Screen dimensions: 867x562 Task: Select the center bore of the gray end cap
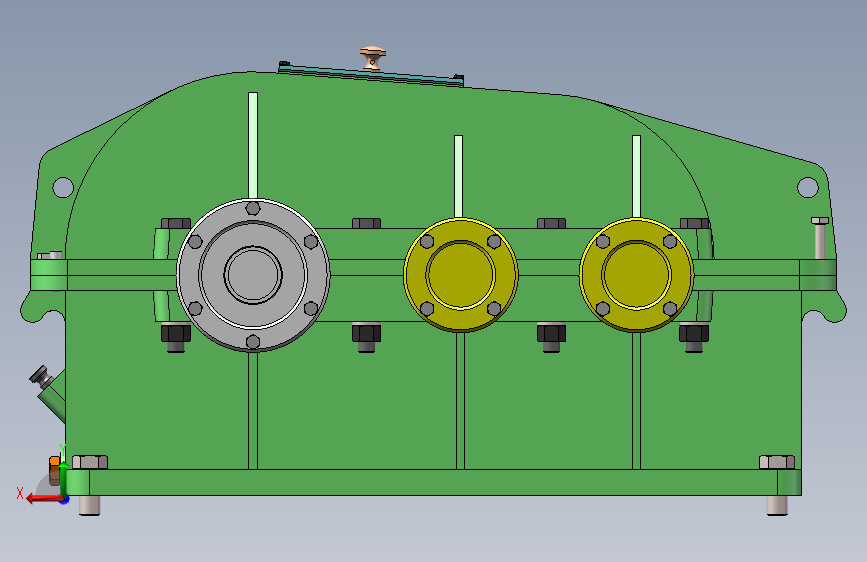(x=253, y=275)
